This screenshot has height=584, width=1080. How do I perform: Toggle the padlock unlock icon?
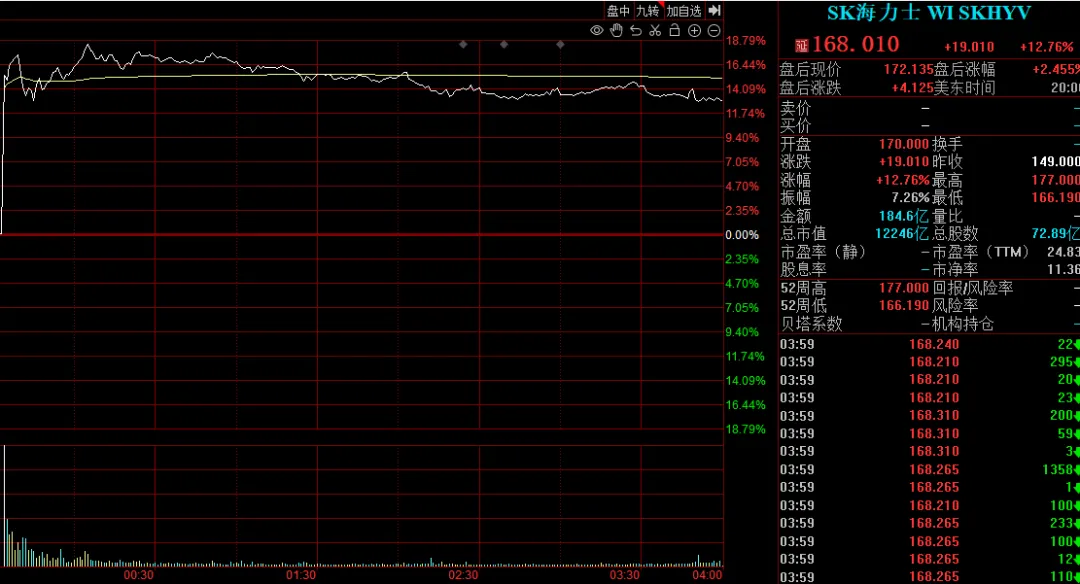(675, 30)
